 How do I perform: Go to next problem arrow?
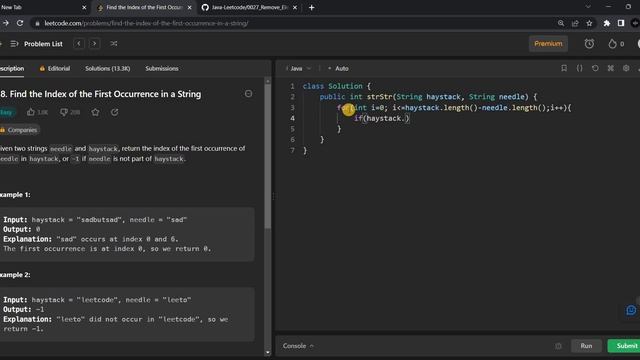94,44
